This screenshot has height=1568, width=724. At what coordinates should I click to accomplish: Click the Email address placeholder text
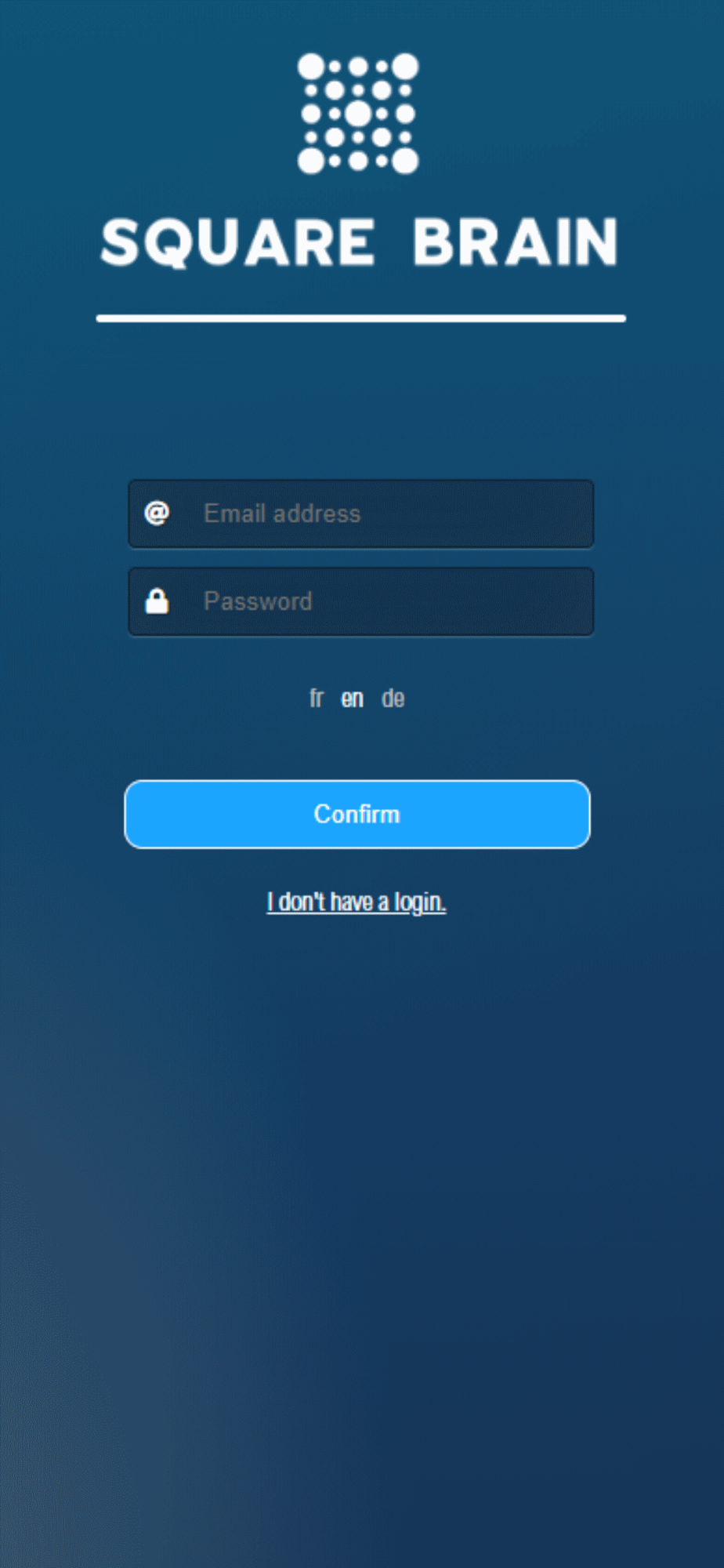click(x=282, y=514)
